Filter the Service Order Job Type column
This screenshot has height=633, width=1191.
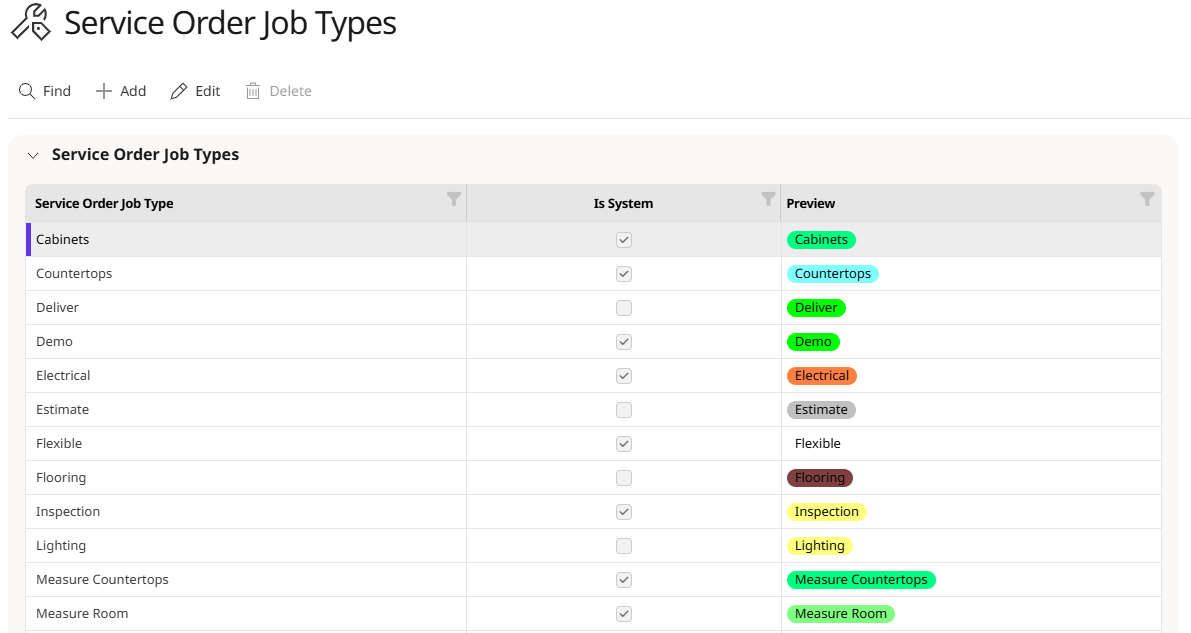click(x=453, y=199)
